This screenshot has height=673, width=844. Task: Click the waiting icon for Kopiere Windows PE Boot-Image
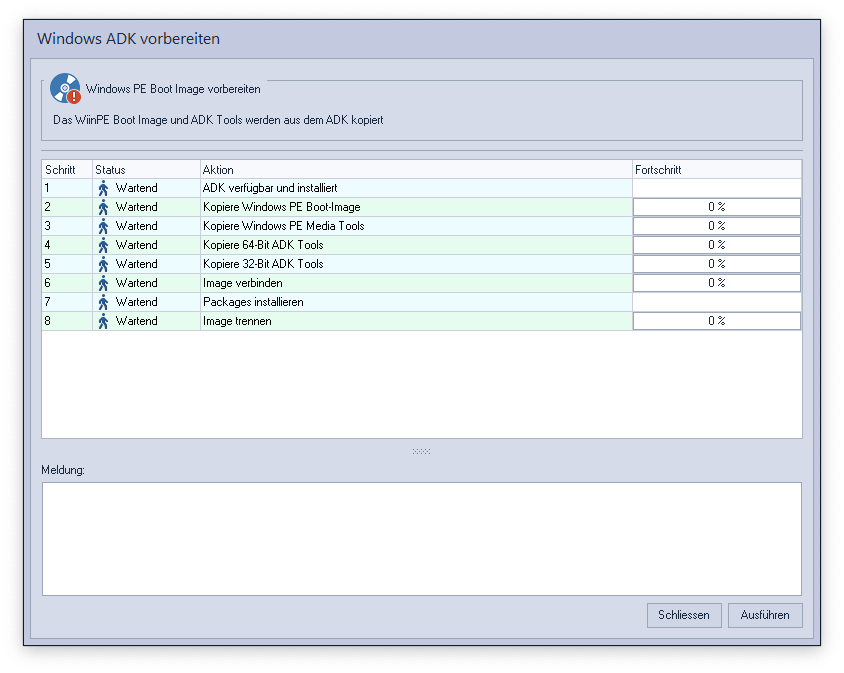click(103, 207)
